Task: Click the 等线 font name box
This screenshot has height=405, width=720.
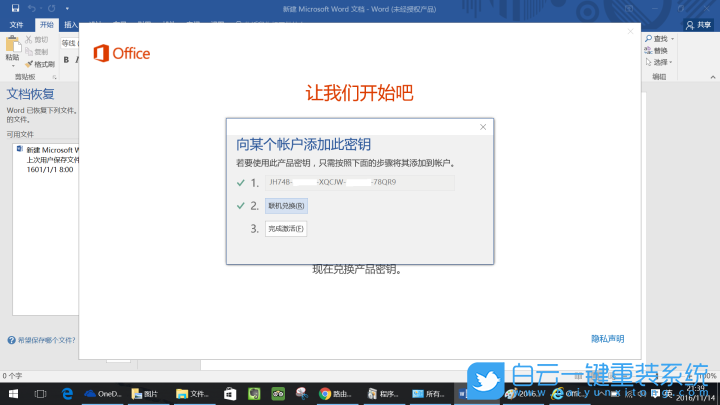Action: (69, 43)
